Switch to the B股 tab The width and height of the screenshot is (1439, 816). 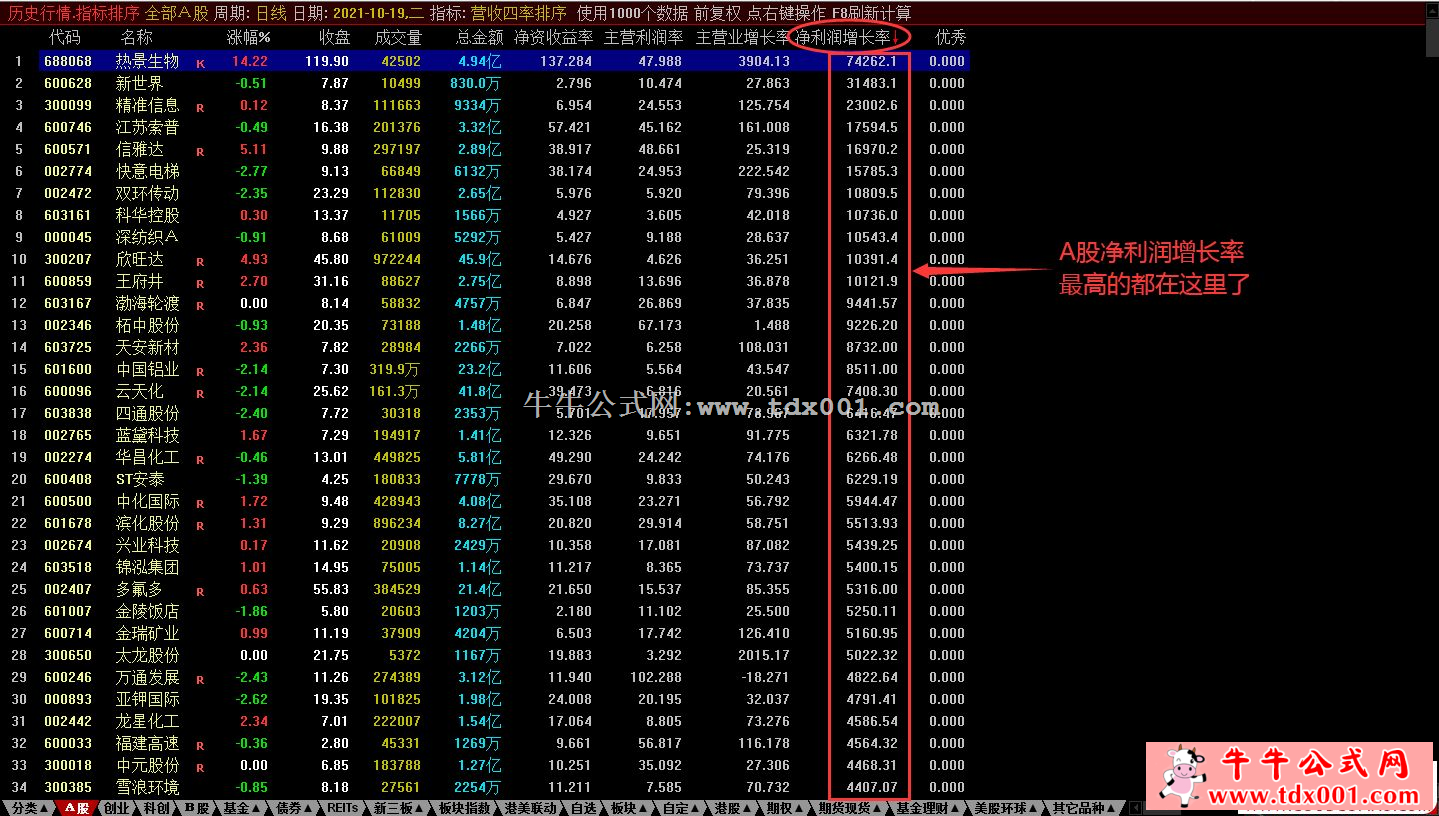pos(197,808)
